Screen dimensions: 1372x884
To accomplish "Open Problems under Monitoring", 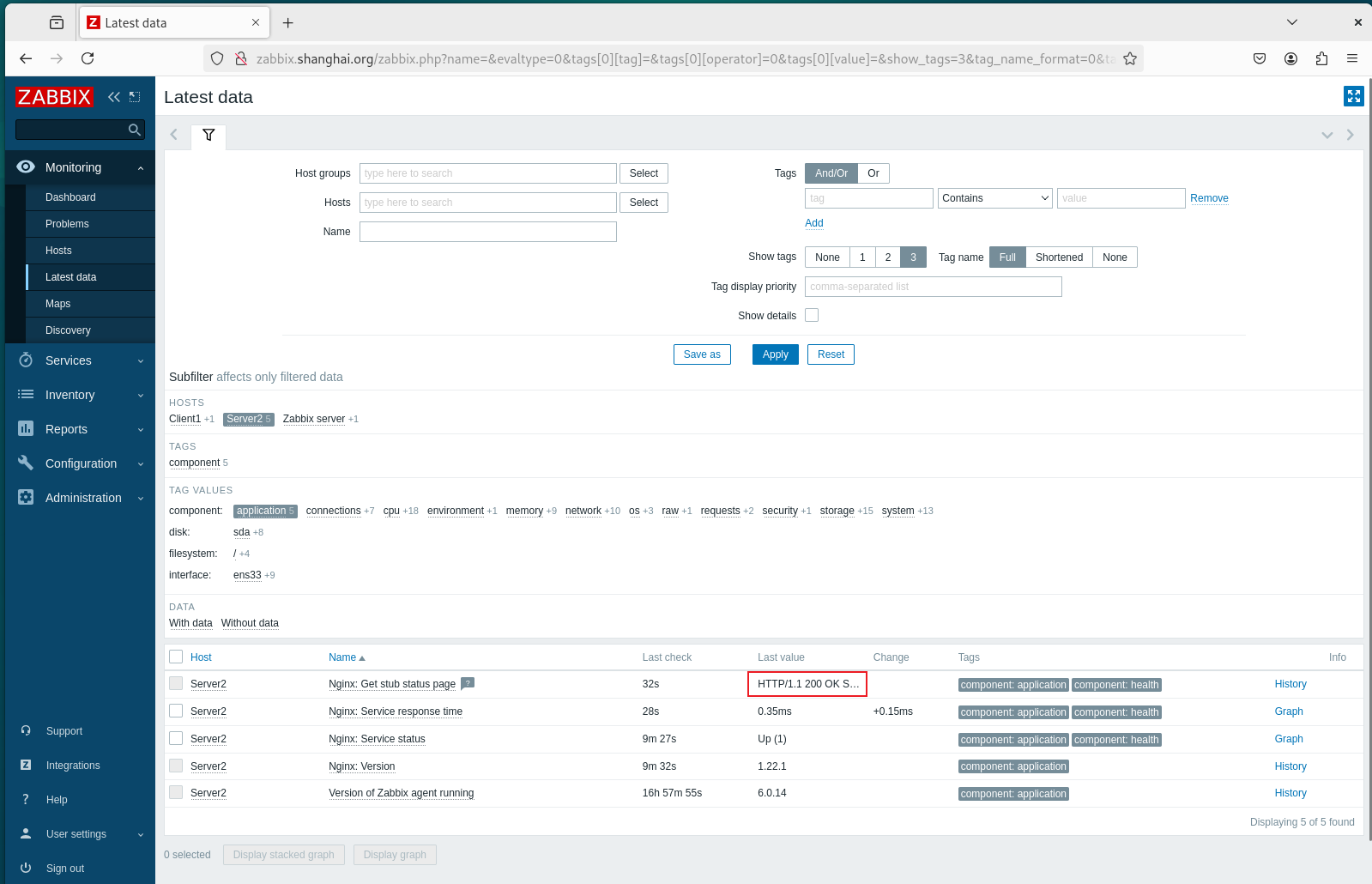I will [x=67, y=224].
